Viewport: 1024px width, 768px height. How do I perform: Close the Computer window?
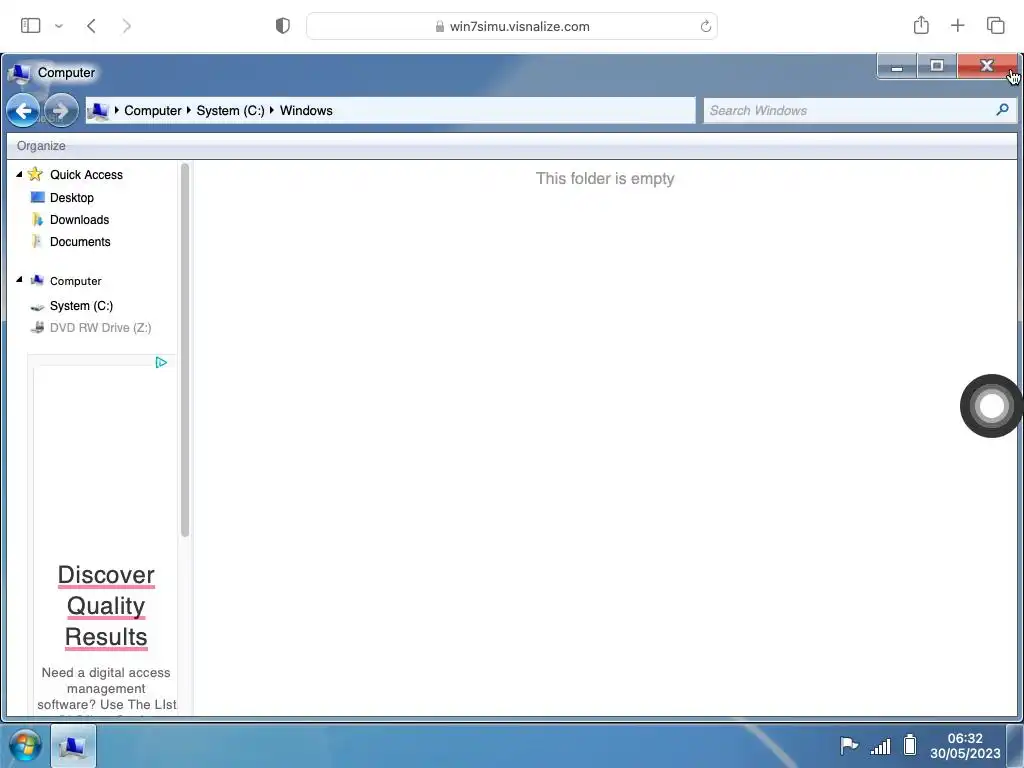click(x=987, y=66)
